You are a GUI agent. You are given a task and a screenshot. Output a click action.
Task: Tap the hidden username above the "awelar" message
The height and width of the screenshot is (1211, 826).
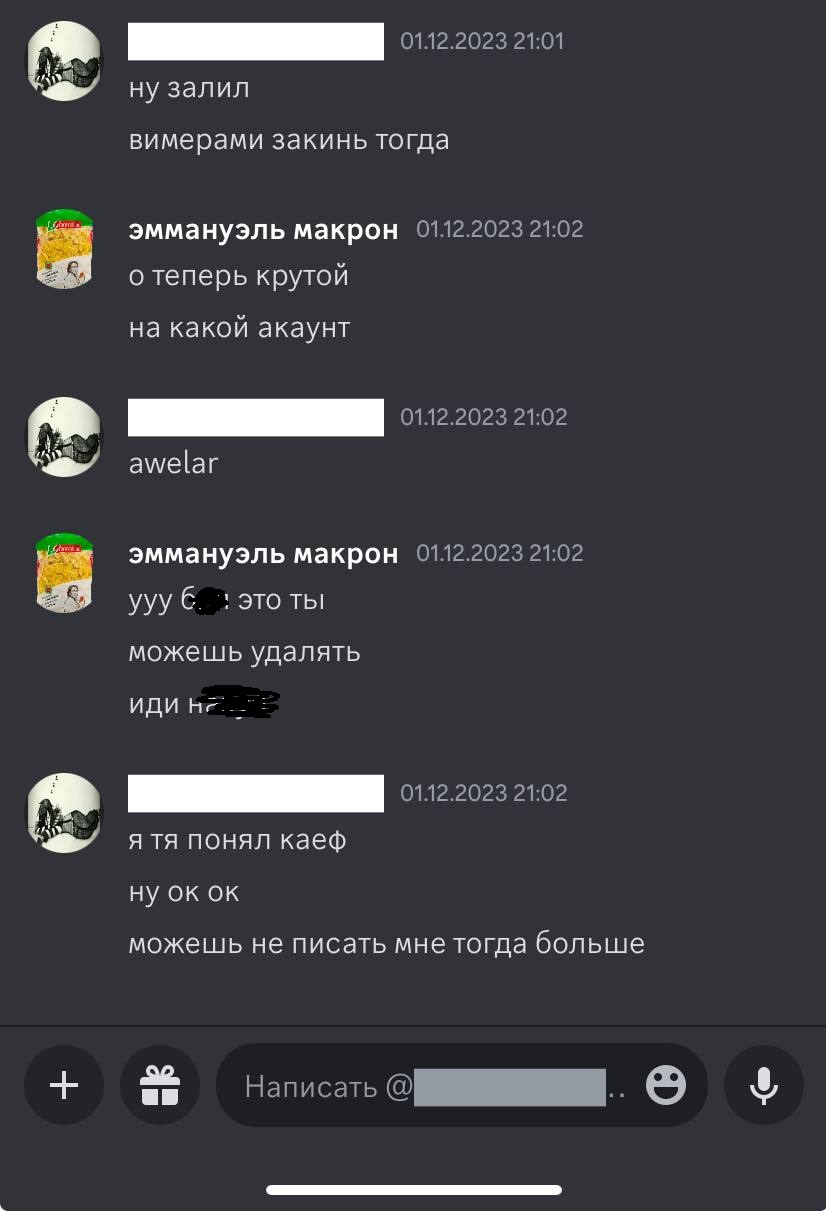pyautogui.click(x=256, y=417)
